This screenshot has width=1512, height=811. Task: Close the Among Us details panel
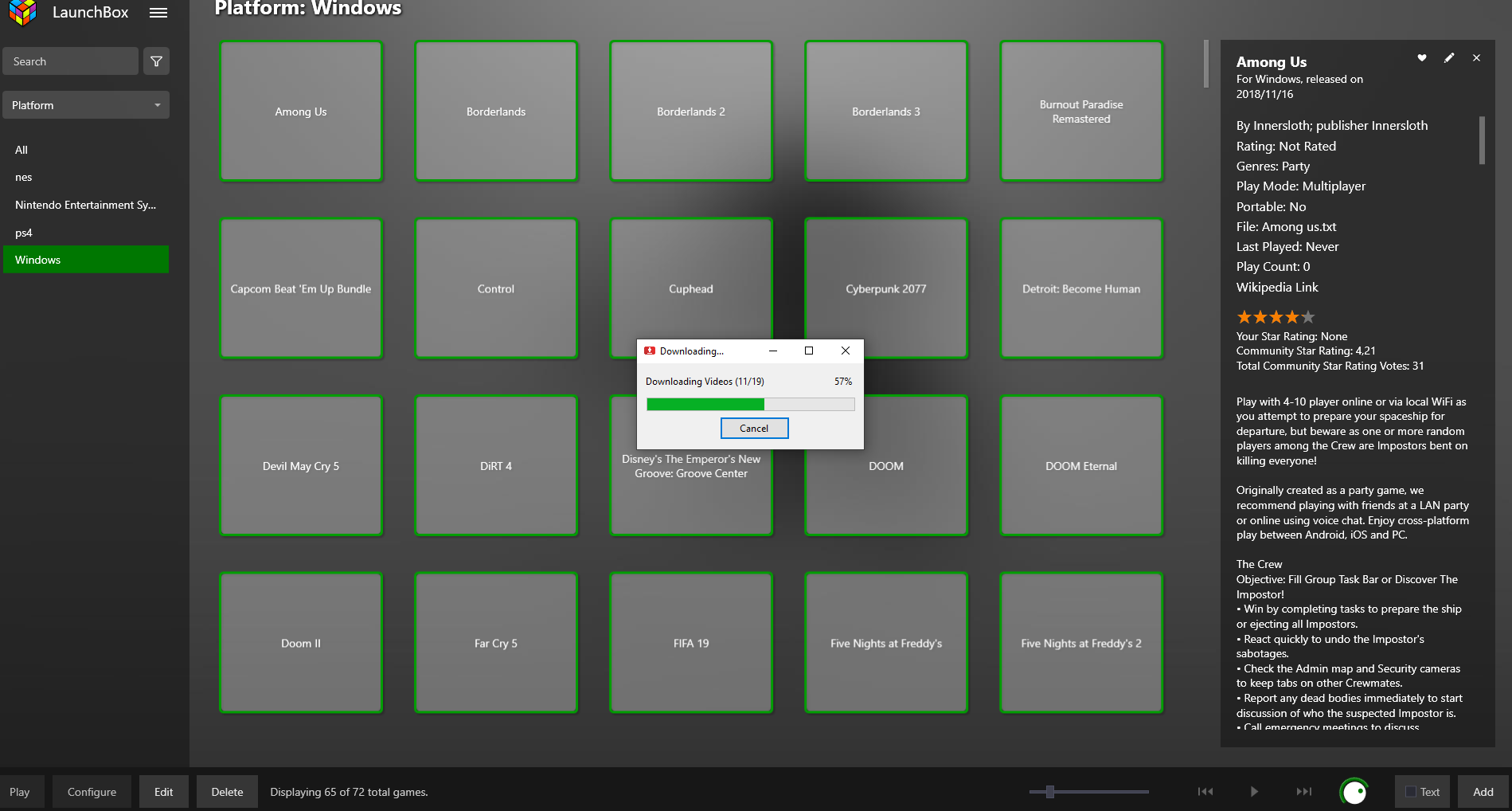[x=1476, y=58]
